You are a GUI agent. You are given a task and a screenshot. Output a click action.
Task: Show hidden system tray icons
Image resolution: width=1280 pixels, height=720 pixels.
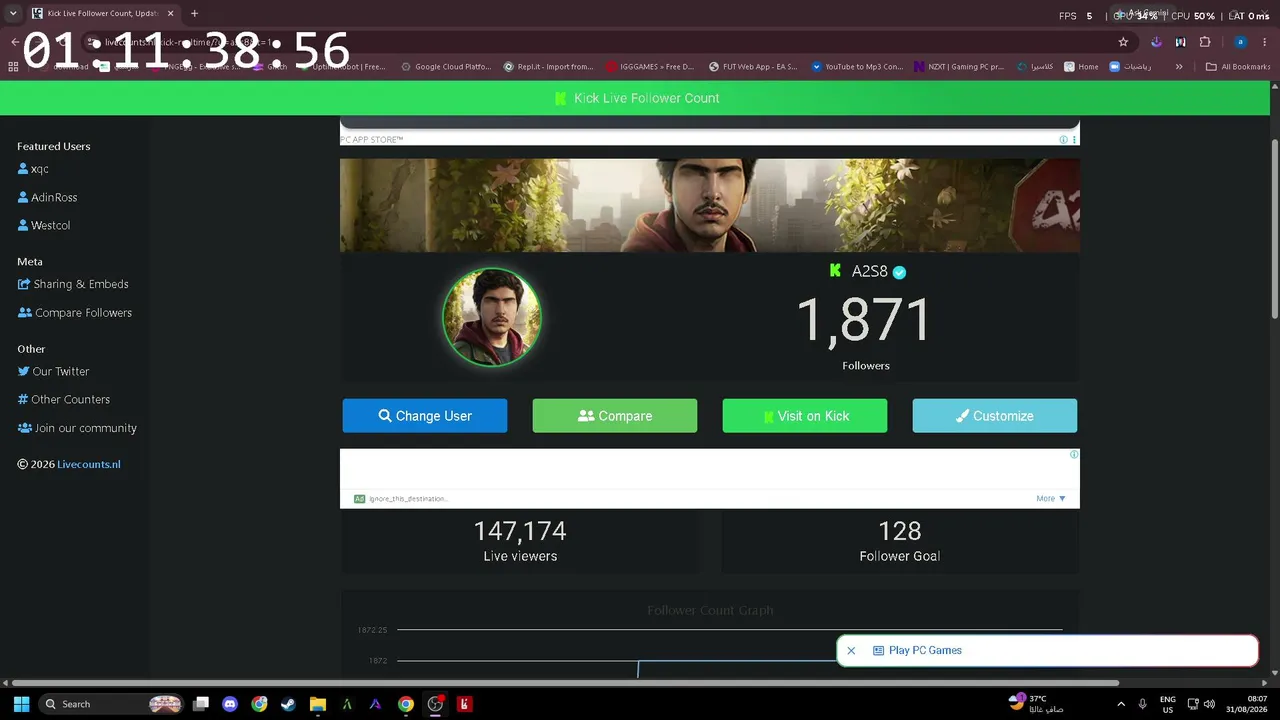(1121, 704)
